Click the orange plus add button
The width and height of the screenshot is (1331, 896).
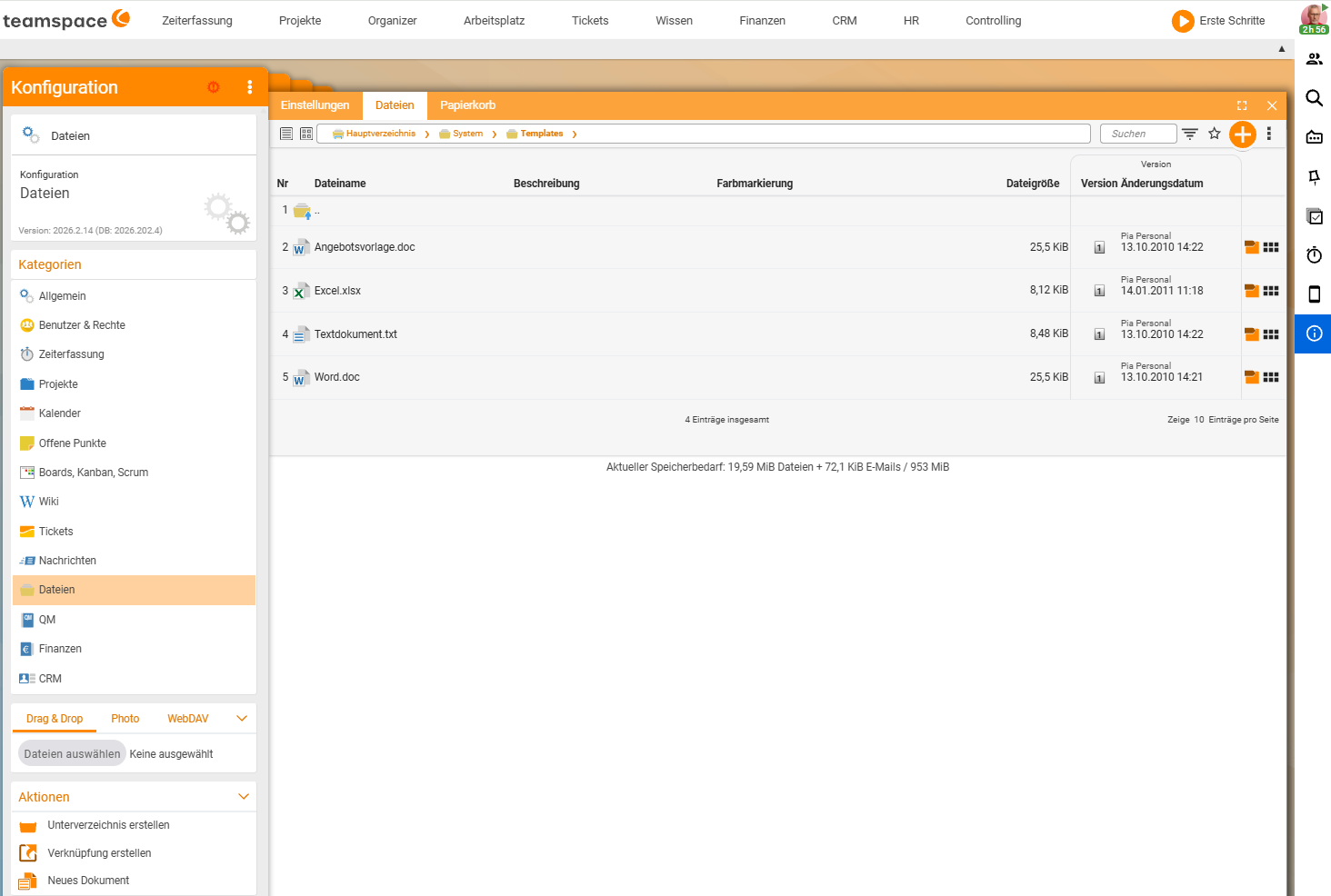[1242, 134]
